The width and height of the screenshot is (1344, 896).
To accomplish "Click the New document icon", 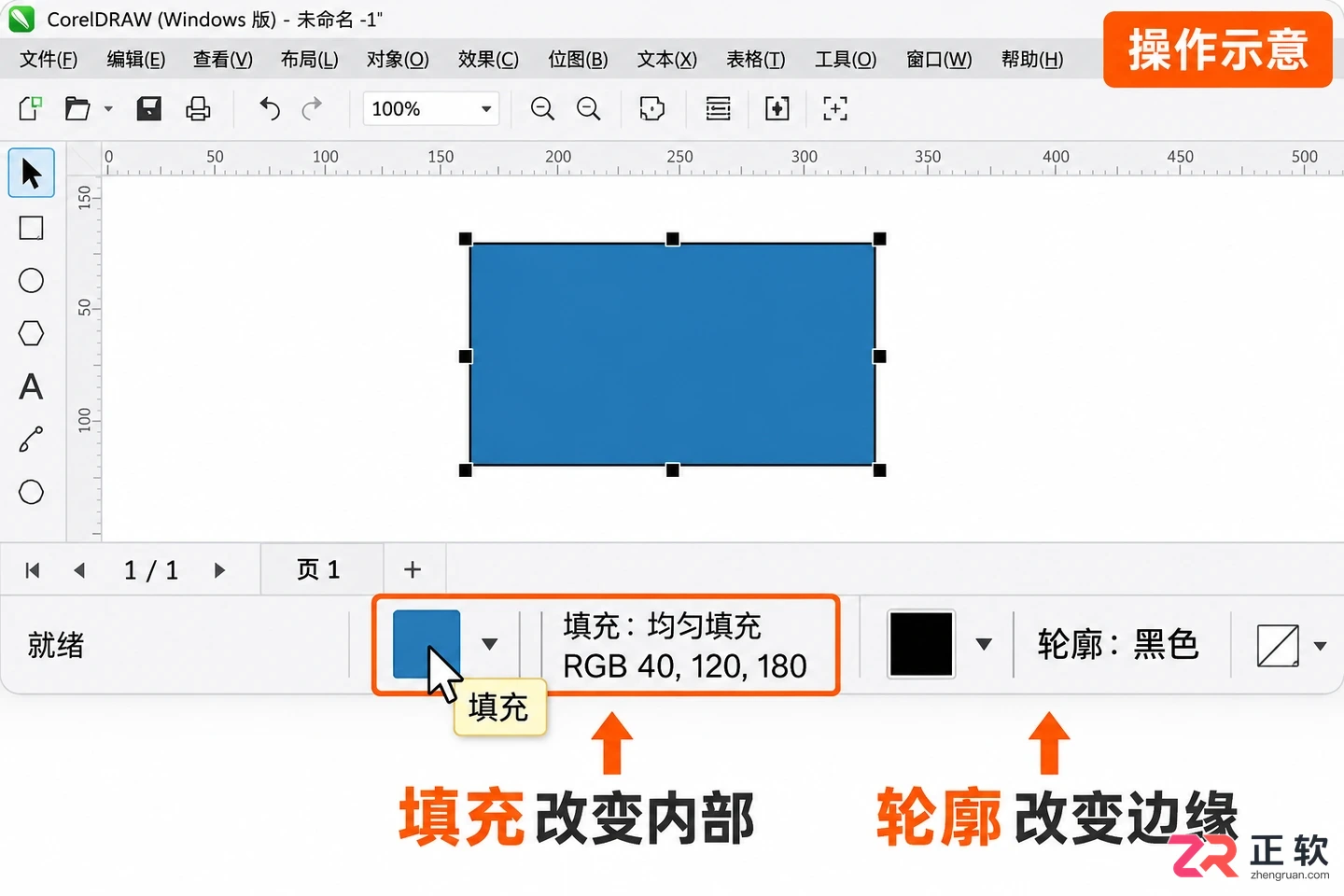I will [31, 109].
